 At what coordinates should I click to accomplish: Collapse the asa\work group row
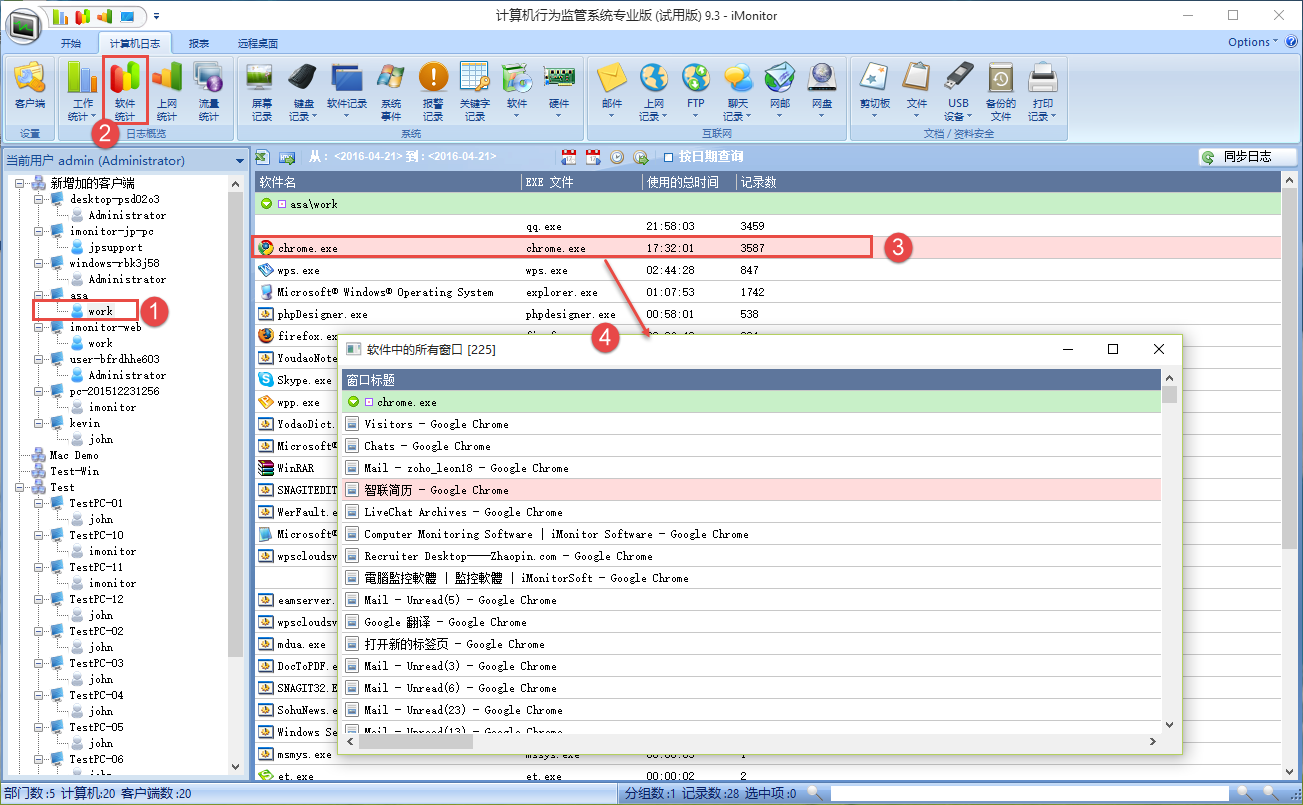point(266,204)
